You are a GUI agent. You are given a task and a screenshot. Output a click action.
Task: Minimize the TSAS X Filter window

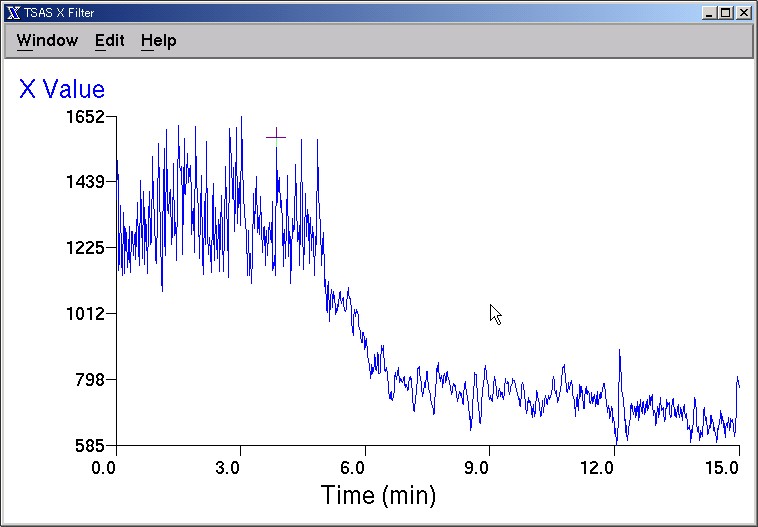pos(709,13)
